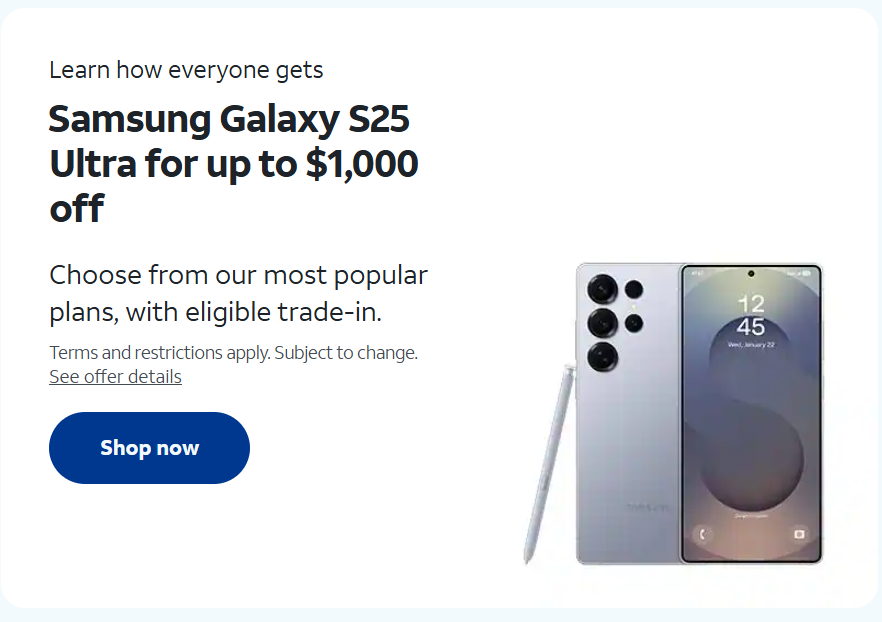
Task: Click the 'Wed, January 22' date text
Action: [x=751, y=345]
